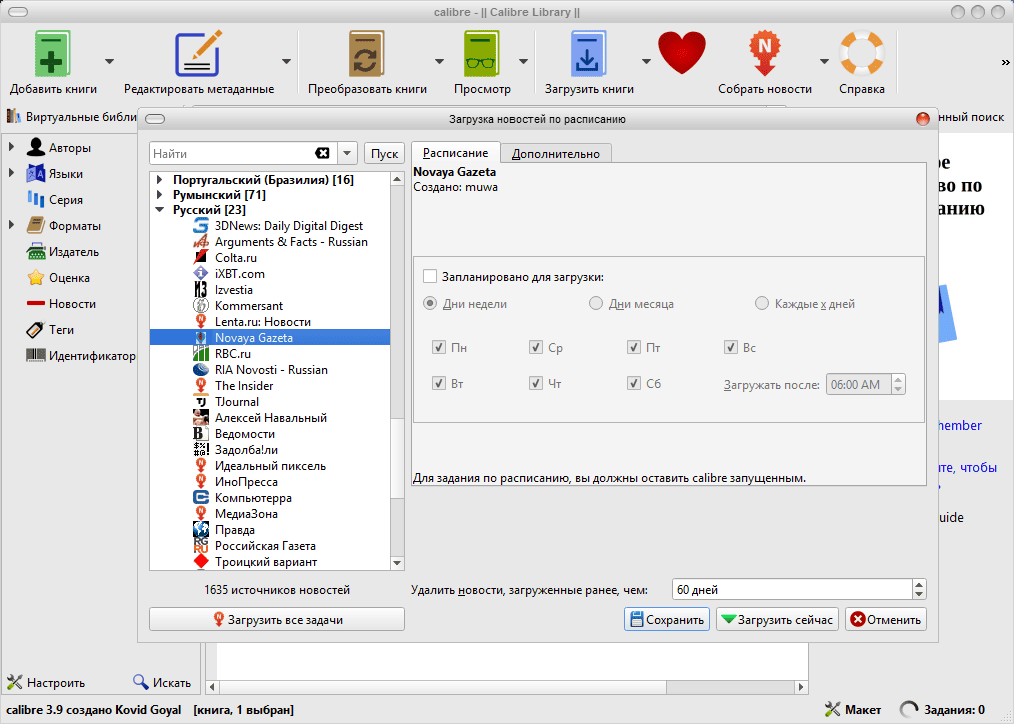Select the Kommersant news source

coord(249,306)
